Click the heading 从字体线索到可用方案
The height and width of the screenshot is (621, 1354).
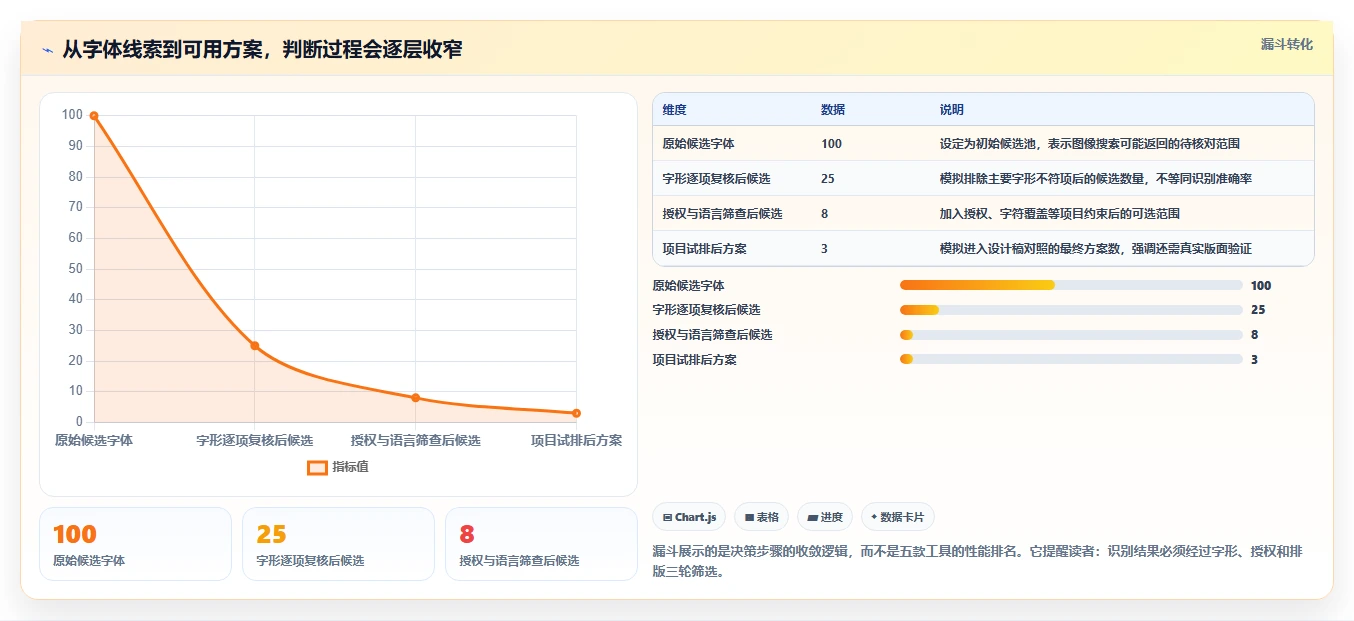(x=262, y=50)
